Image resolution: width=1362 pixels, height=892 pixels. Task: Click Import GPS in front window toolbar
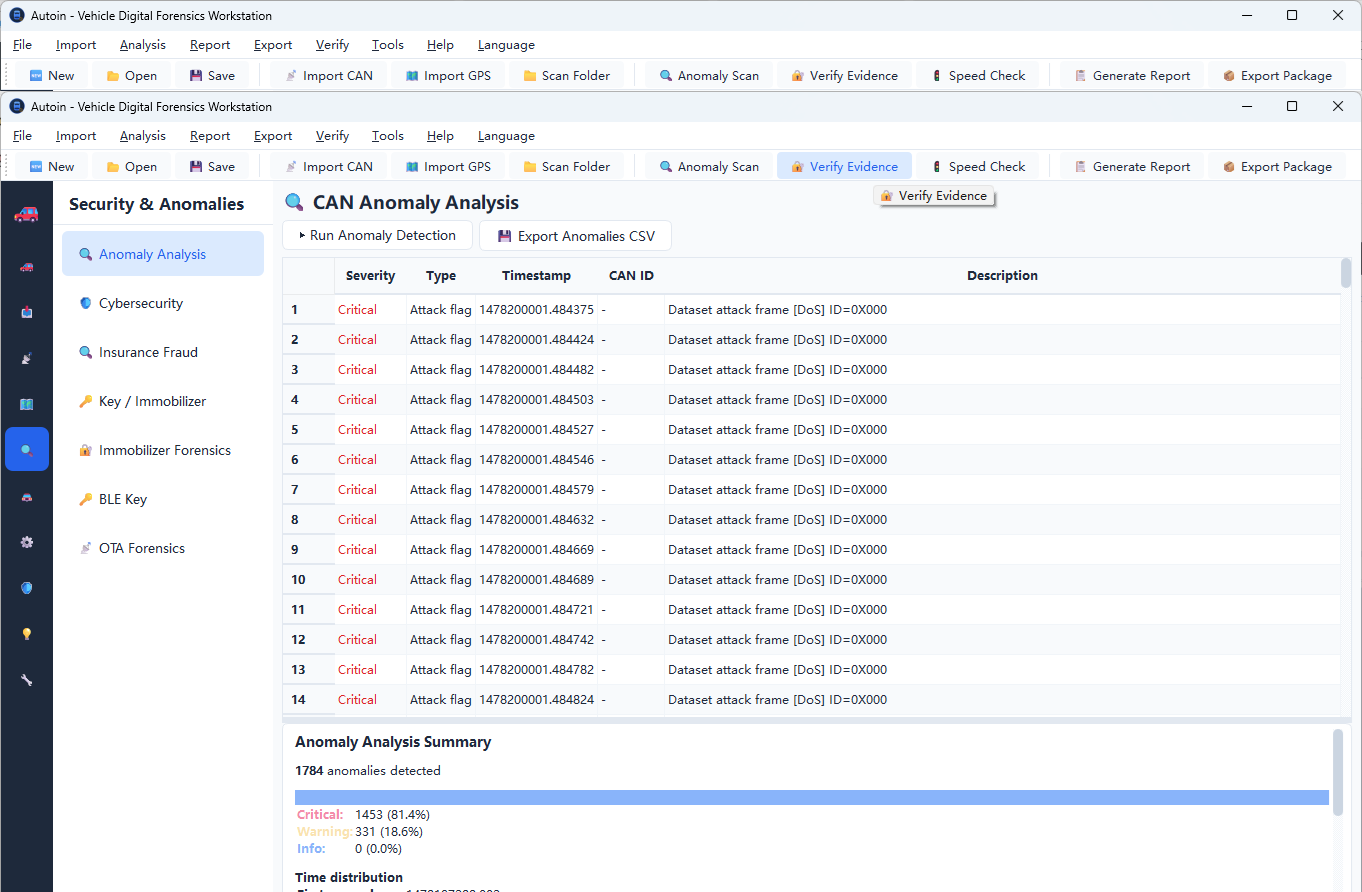[x=448, y=166]
